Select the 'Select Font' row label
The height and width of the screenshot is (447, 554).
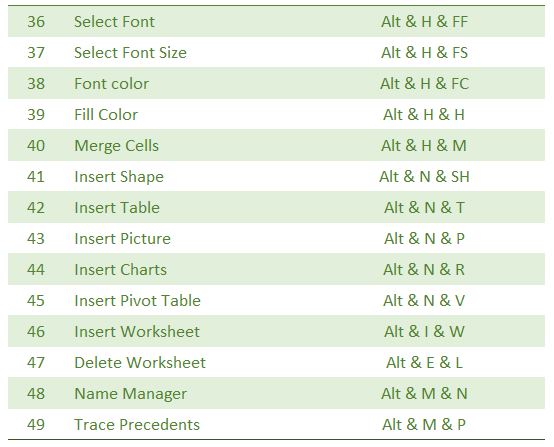pyautogui.click(x=114, y=22)
